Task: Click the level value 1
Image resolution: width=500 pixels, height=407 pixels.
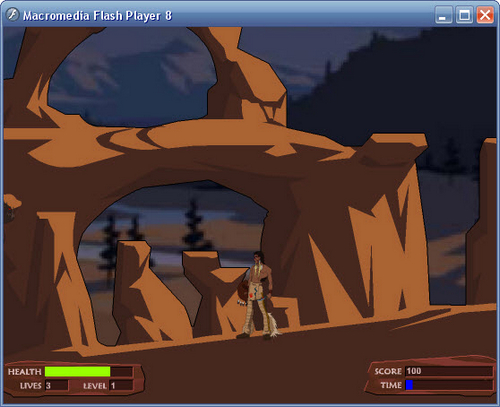Action: [x=113, y=386]
